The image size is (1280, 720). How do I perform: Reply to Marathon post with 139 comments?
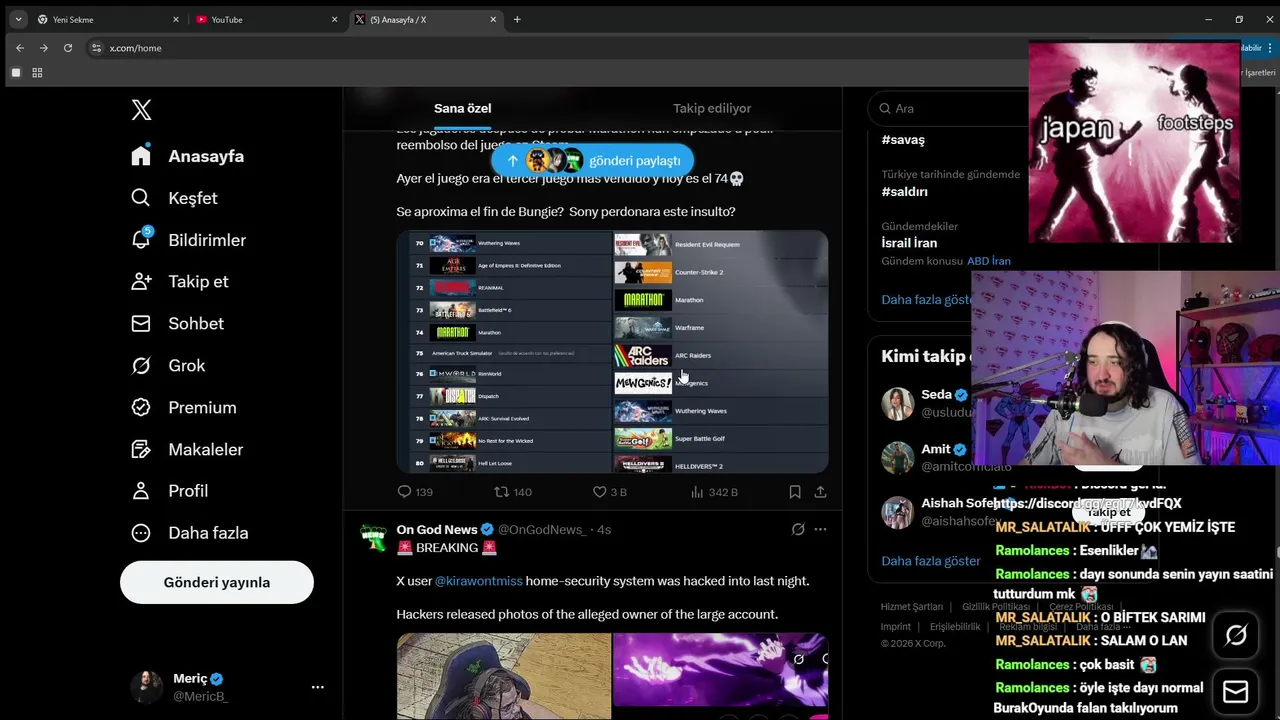pyautogui.click(x=415, y=492)
